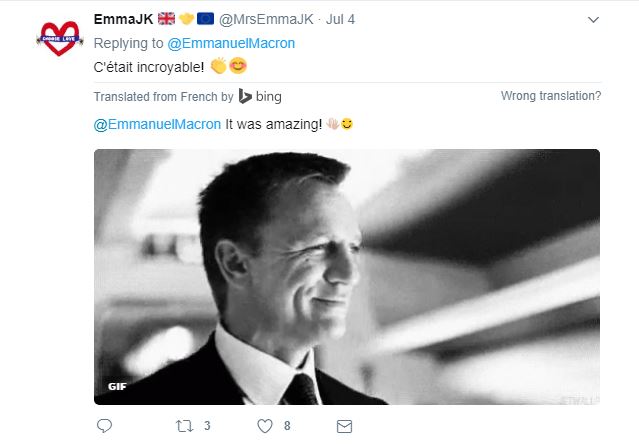
Task: Click the Bing logo icon
Action: pos(245,96)
